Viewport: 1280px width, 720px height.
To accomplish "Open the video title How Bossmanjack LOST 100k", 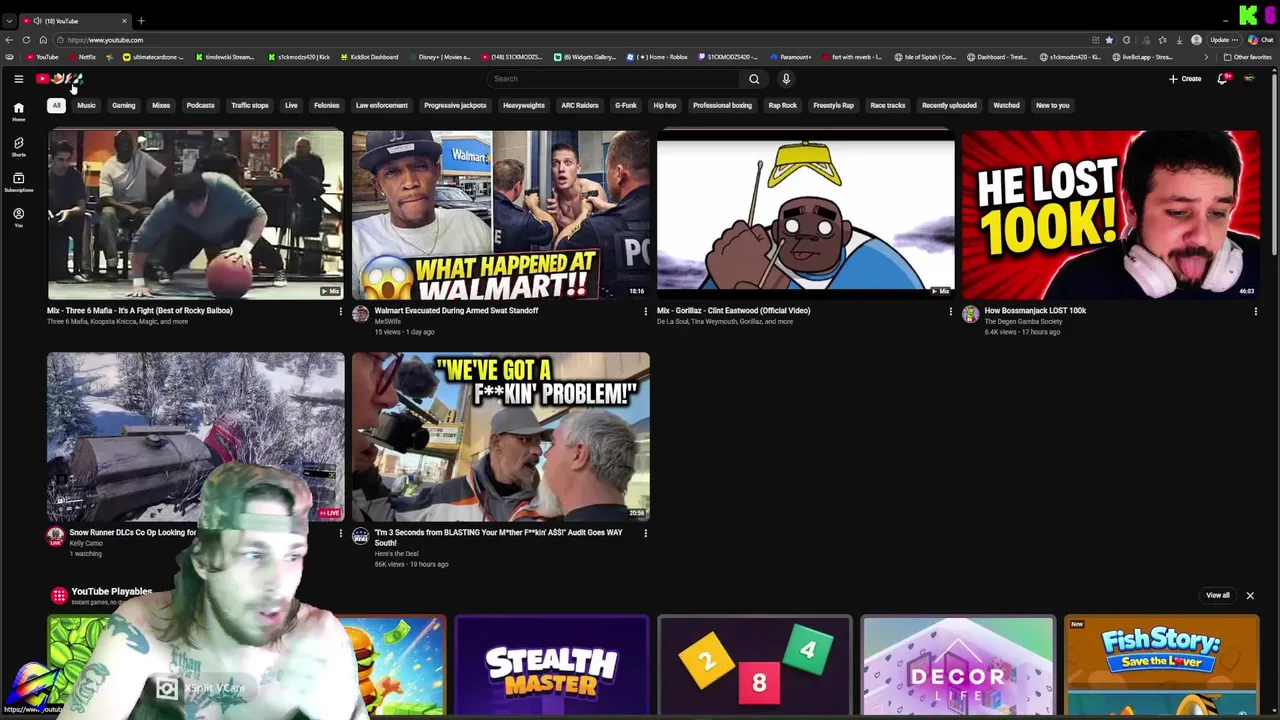I will coord(1035,311).
